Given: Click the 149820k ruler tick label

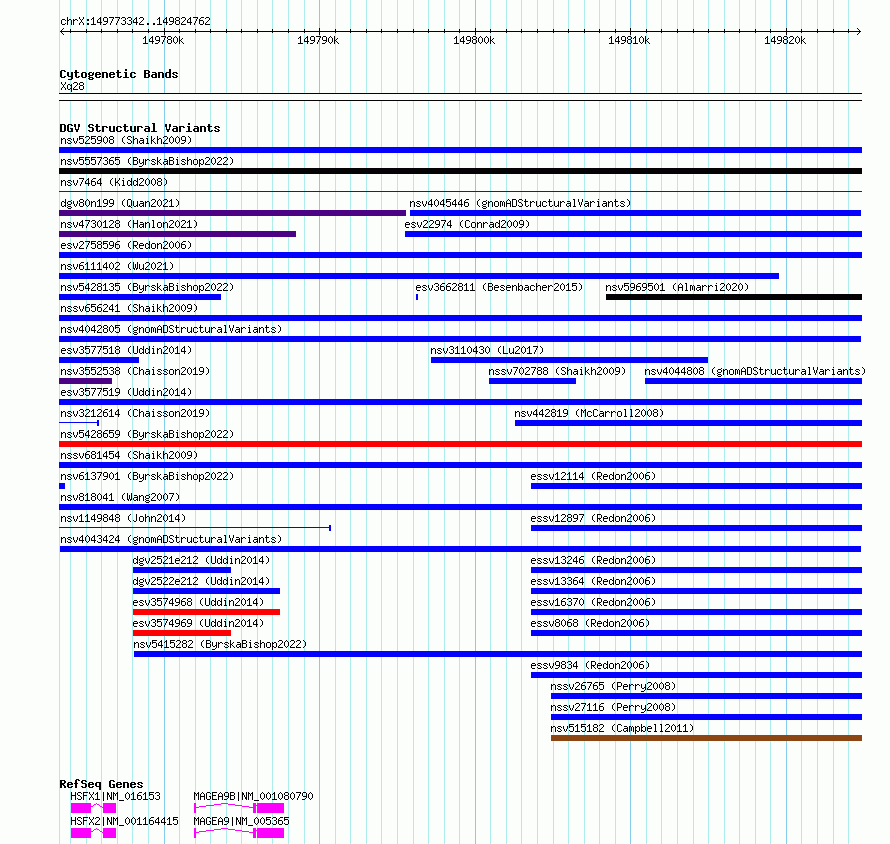Looking at the screenshot, I should [785, 40].
